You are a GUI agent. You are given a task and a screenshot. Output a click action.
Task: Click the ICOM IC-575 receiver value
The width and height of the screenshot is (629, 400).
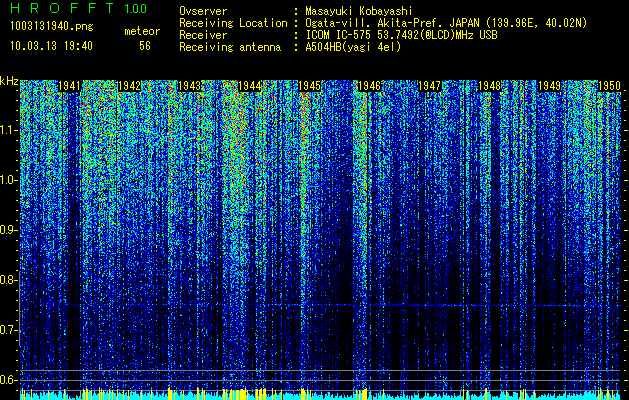point(401,35)
